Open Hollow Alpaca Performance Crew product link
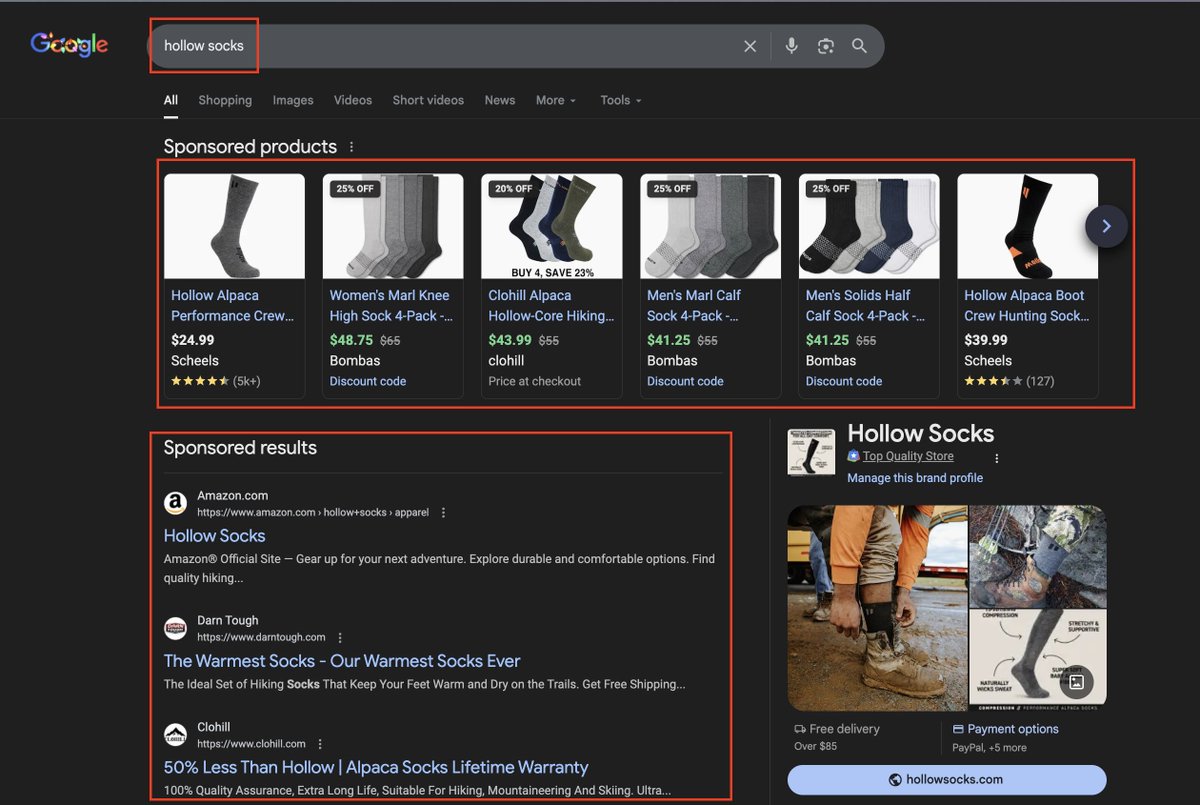 coord(232,305)
